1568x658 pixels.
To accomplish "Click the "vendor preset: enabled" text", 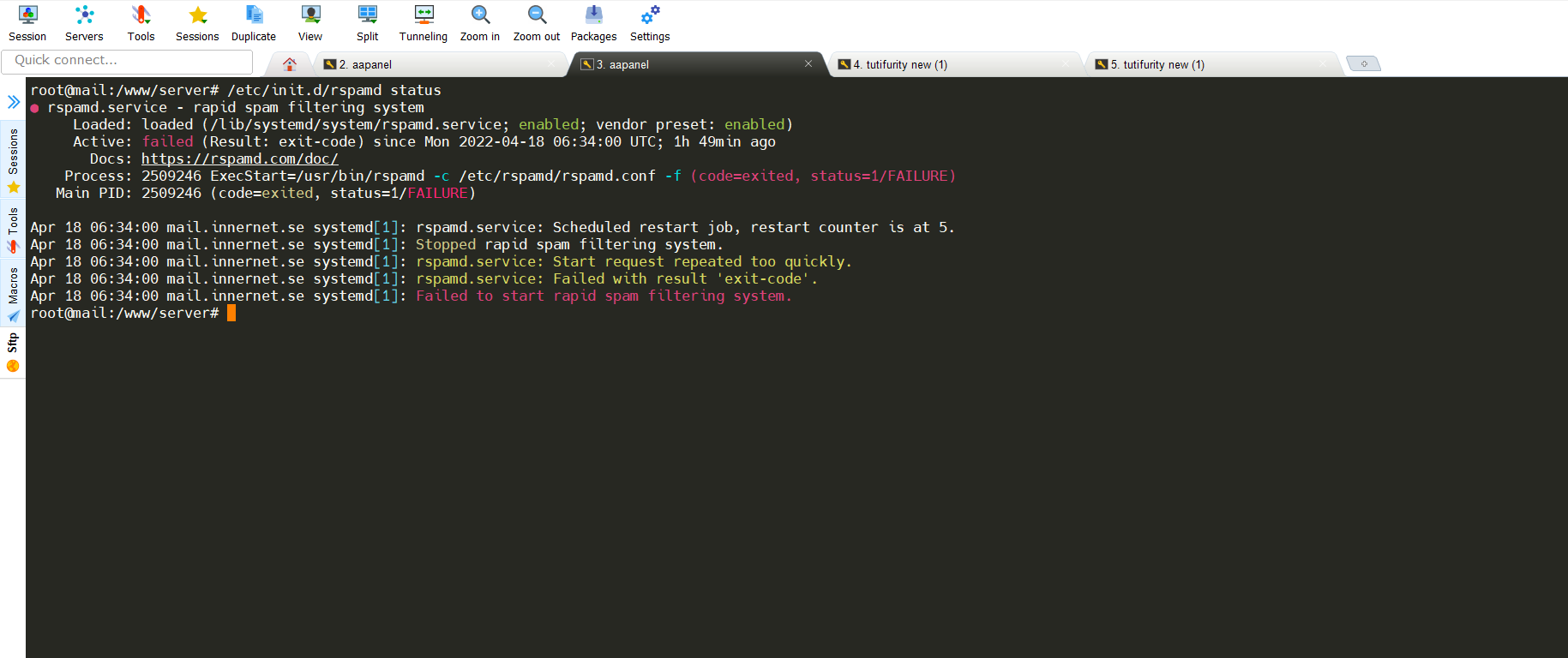I will 690,124.
